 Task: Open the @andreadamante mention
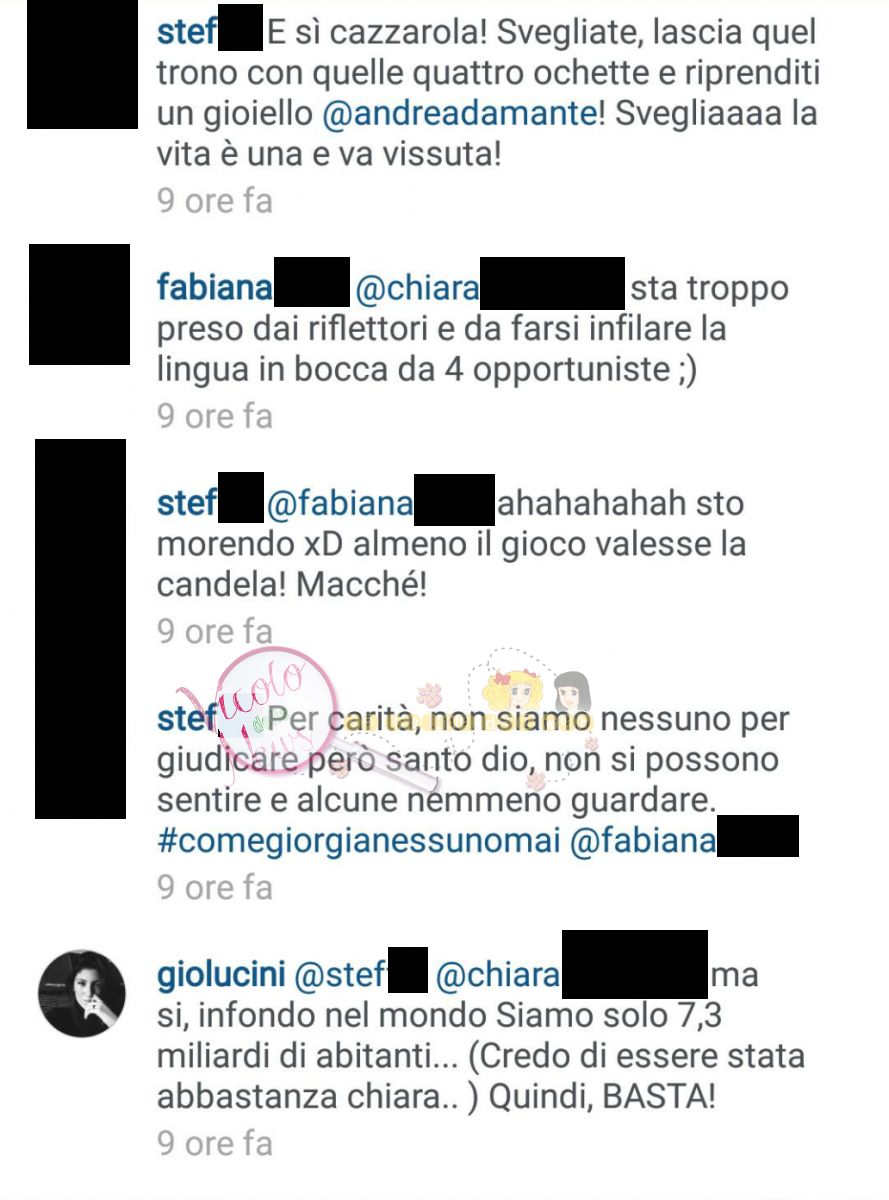(x=461, y=116)
